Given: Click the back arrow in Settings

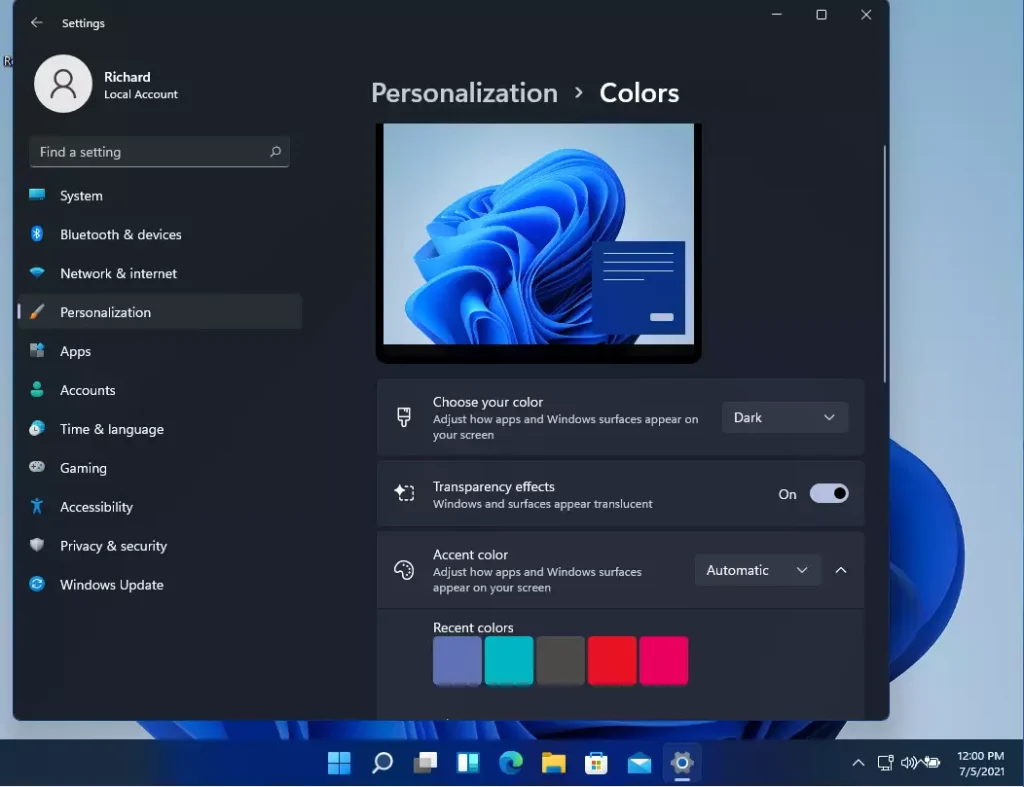Looking at the screenshot, I should pyautogui.click(x=37, y=23).
